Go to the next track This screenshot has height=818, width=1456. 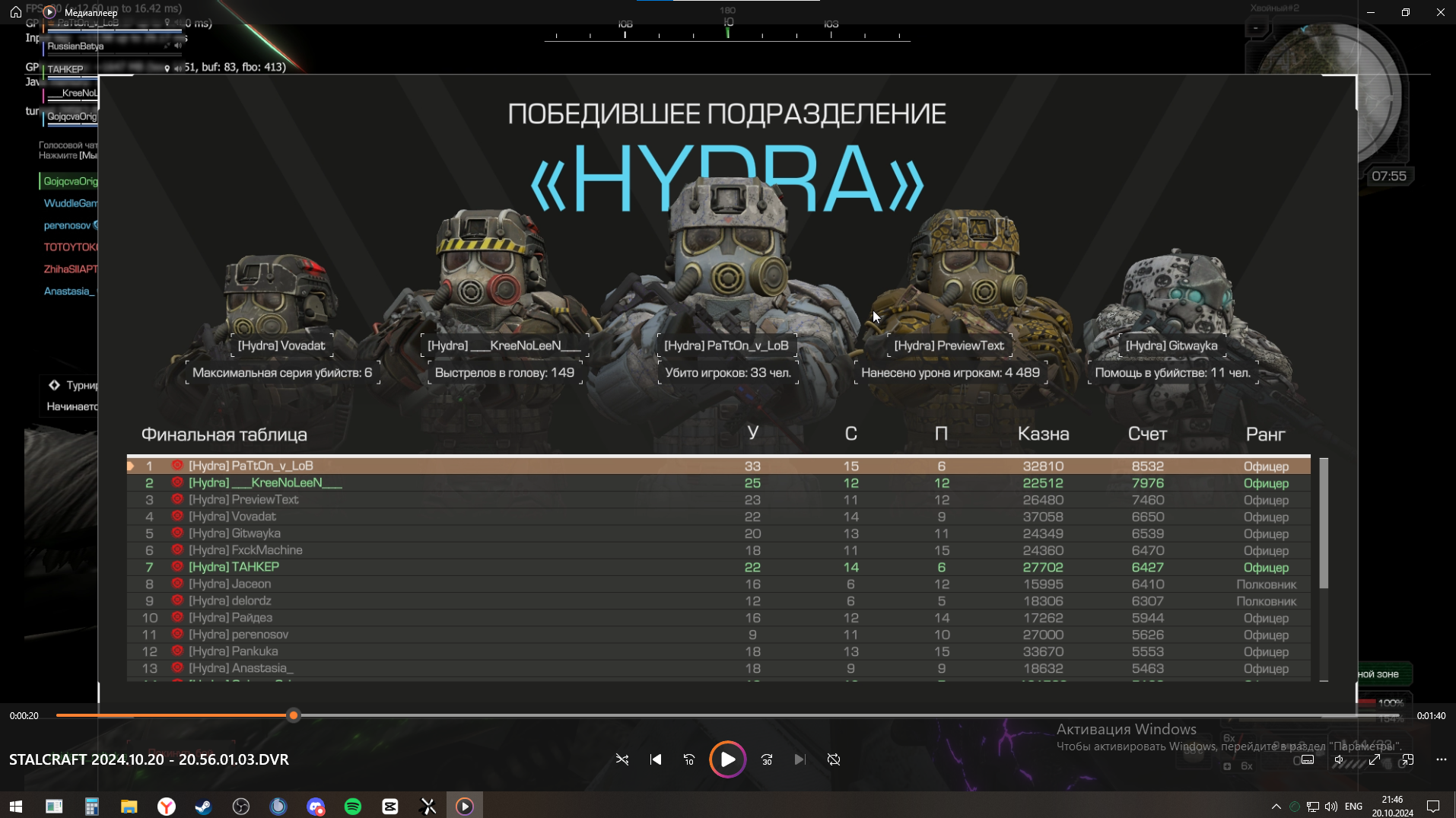(800, 759)
